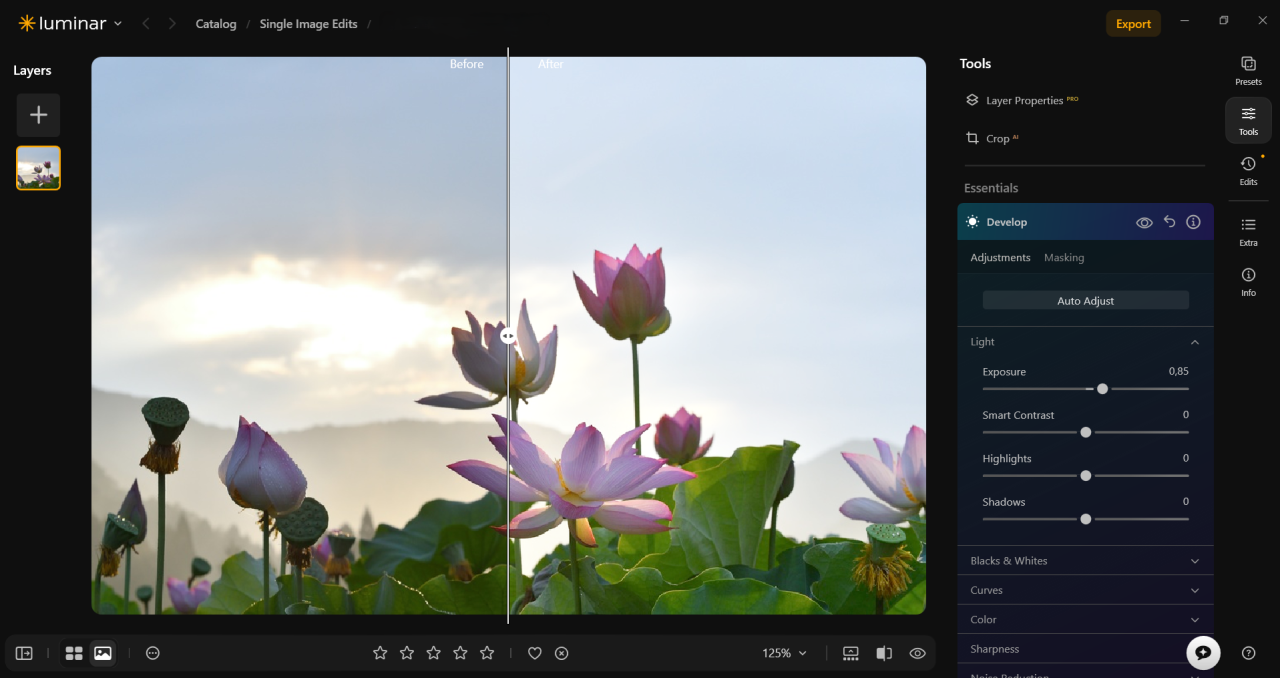Go forward with the right arrow
Image resolution: width=1280 pixels, height=678 pixels.
point(172,23)
